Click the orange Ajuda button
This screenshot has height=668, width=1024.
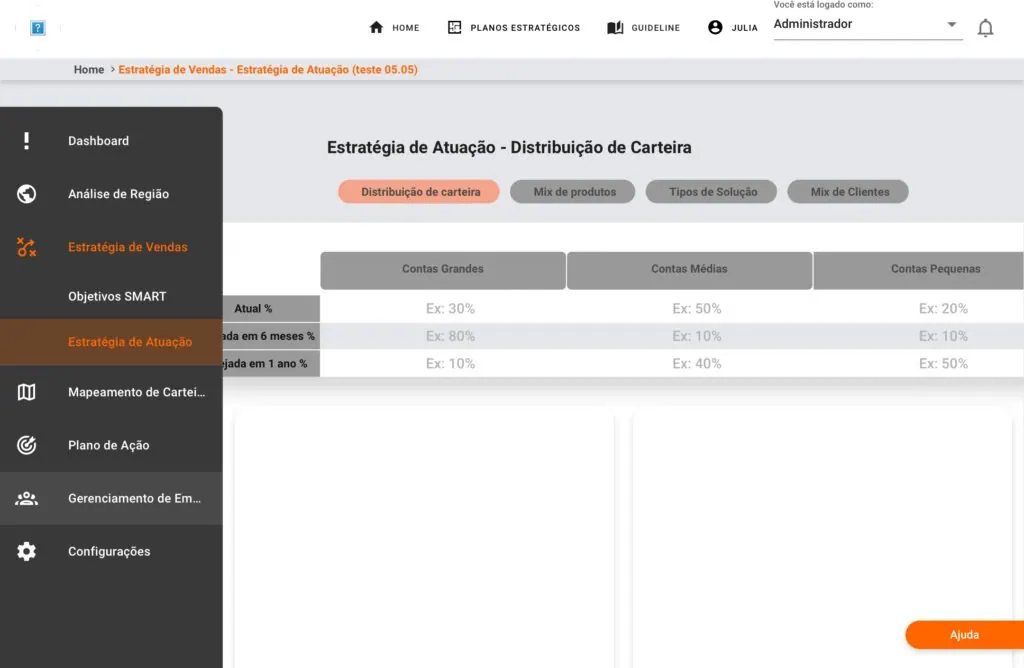pyautogui.click(x=965, y=635)
